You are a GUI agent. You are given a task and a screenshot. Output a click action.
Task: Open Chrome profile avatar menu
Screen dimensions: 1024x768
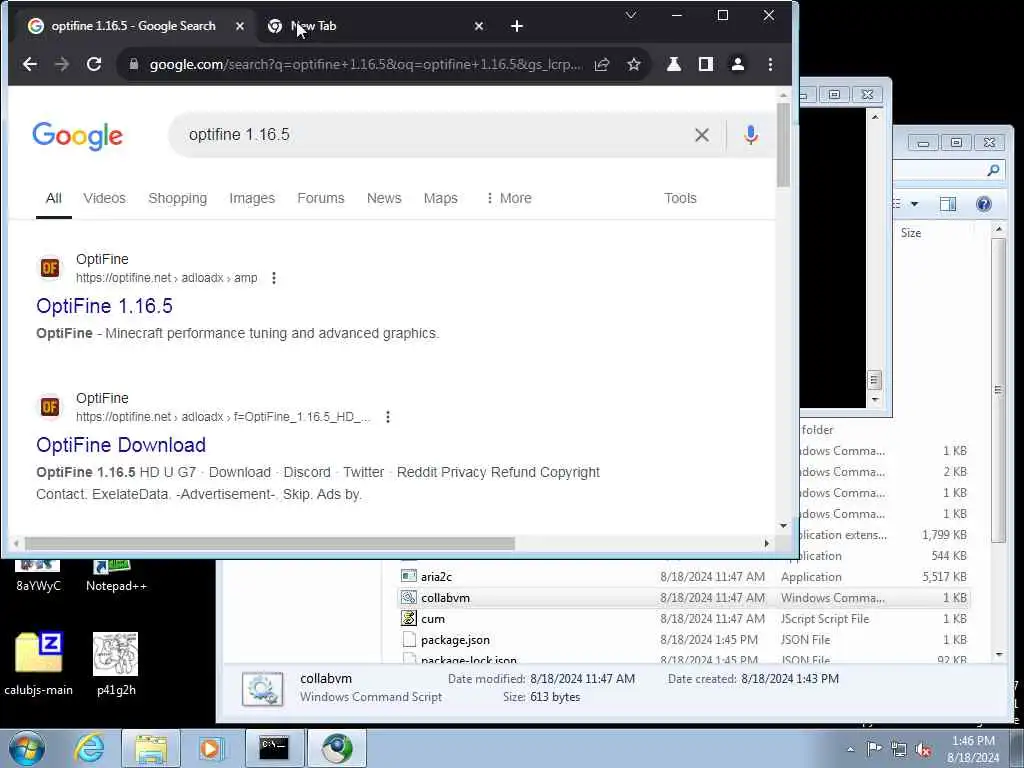coord(738,64)
